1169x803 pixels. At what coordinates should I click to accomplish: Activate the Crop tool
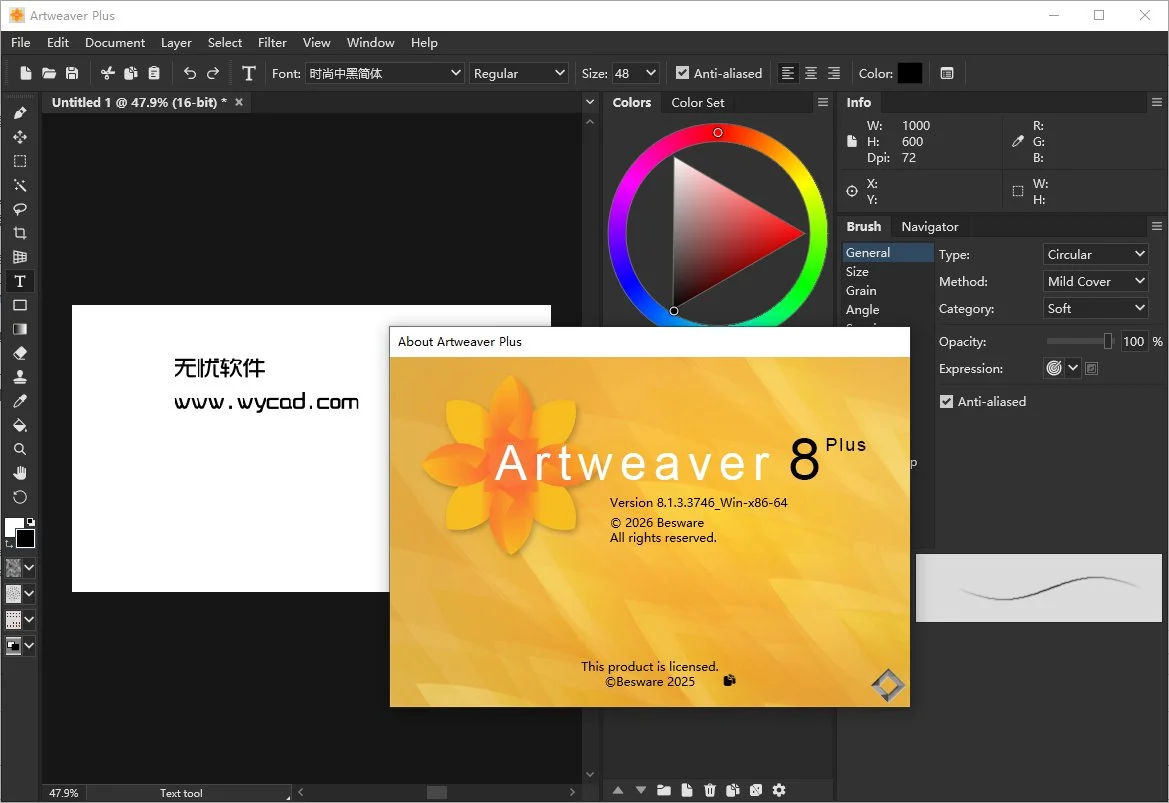pyautogui.click(x=19, y=232)
